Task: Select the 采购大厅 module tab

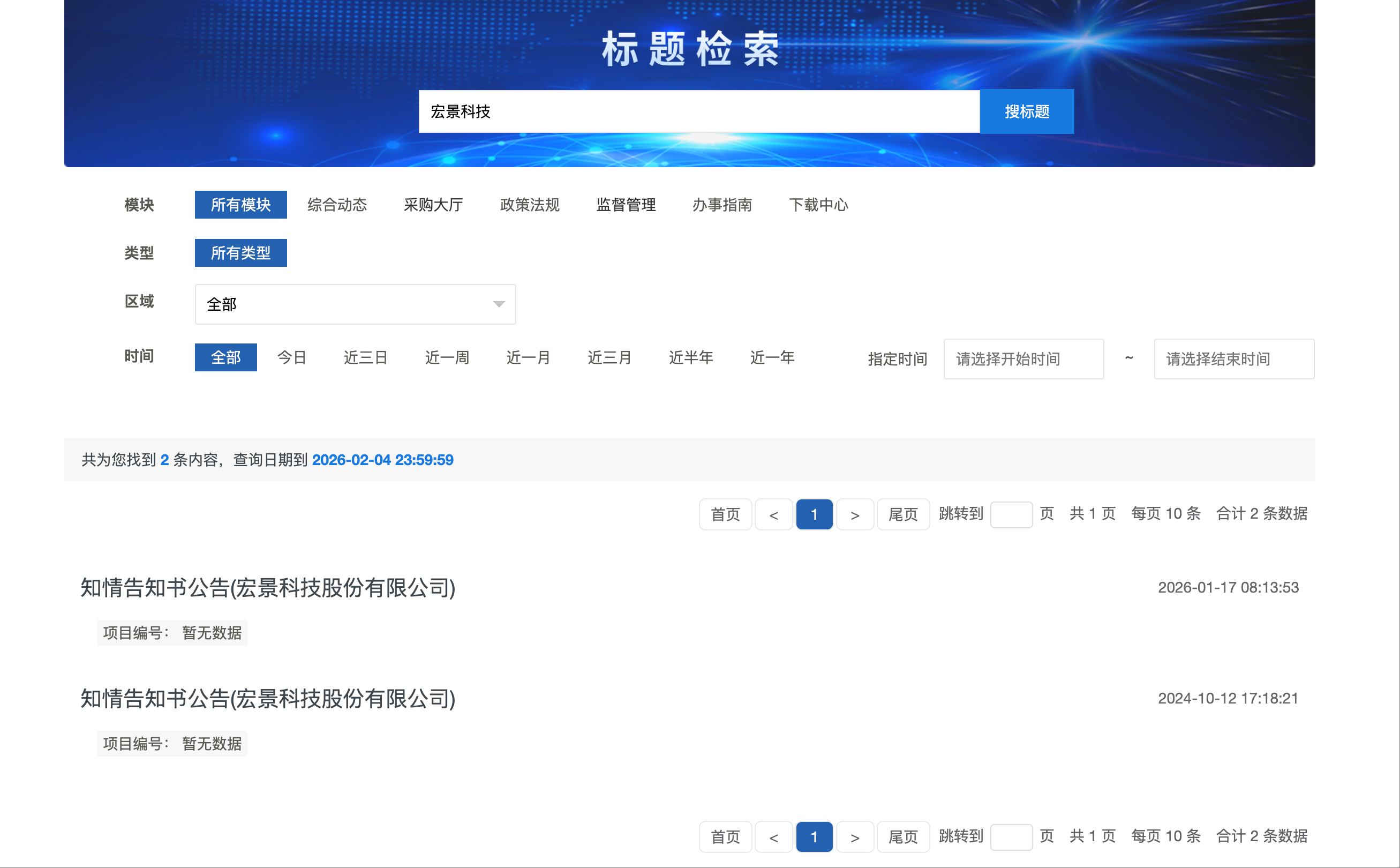Action: click(x=433, y=205)
